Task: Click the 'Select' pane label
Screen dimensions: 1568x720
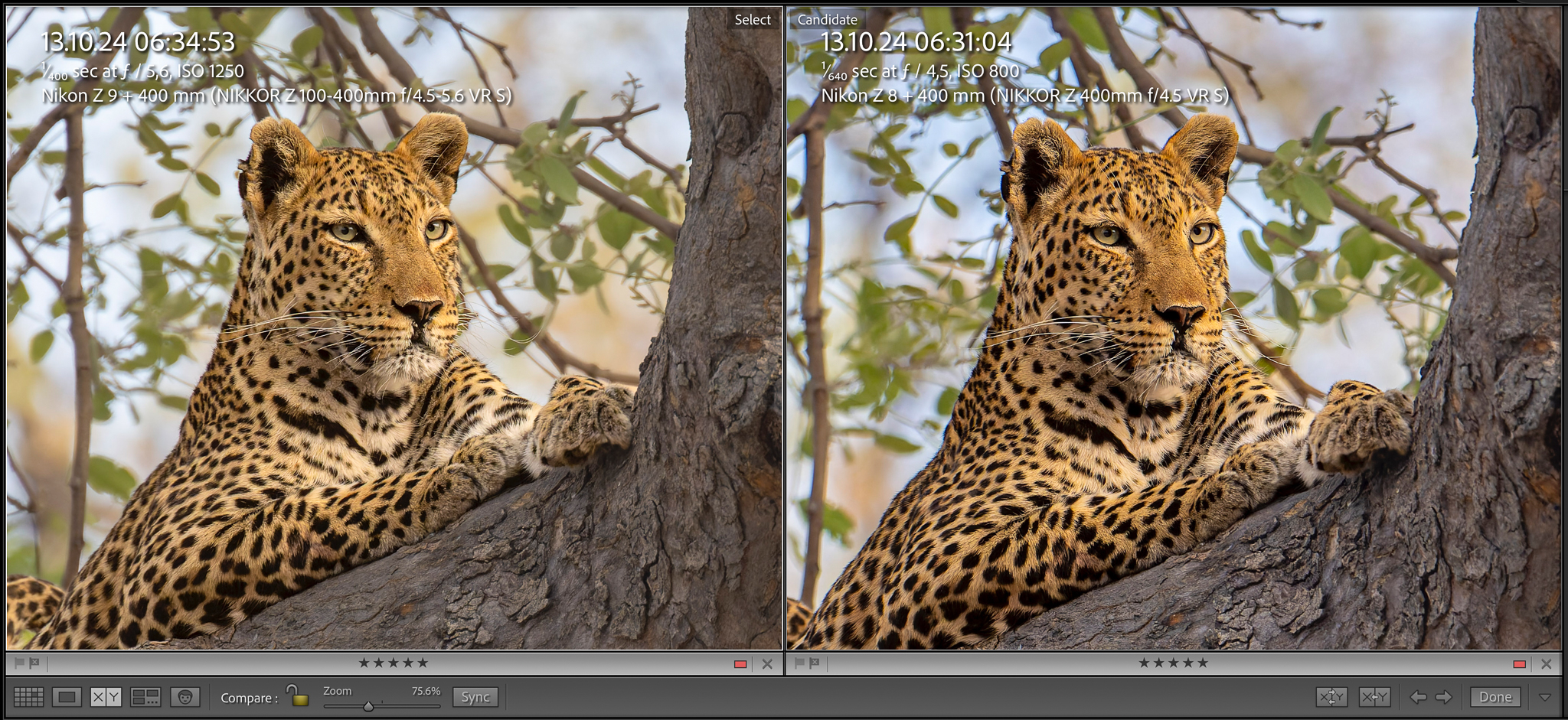Action: (x=753, y=20)
